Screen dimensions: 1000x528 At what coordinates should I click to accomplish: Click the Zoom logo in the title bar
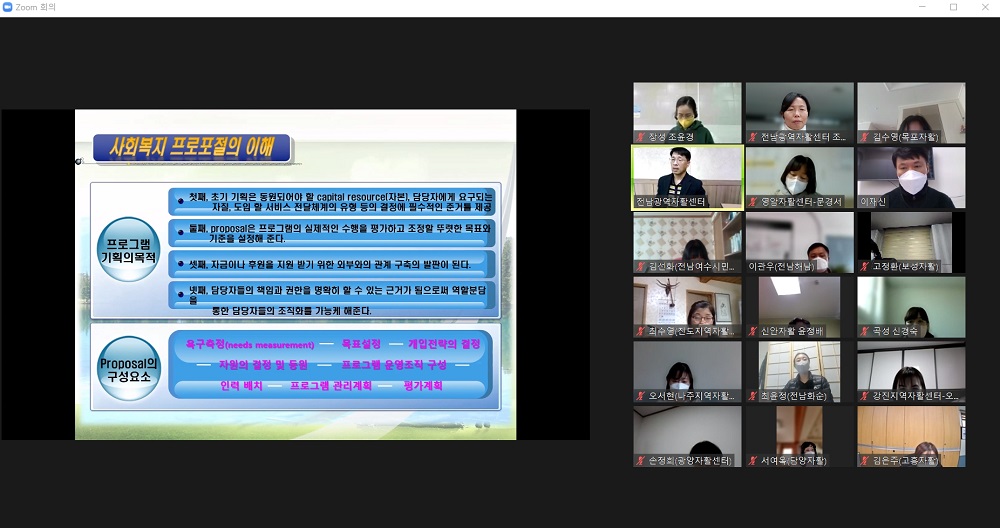pyautogui.click(x=9, y=7)
